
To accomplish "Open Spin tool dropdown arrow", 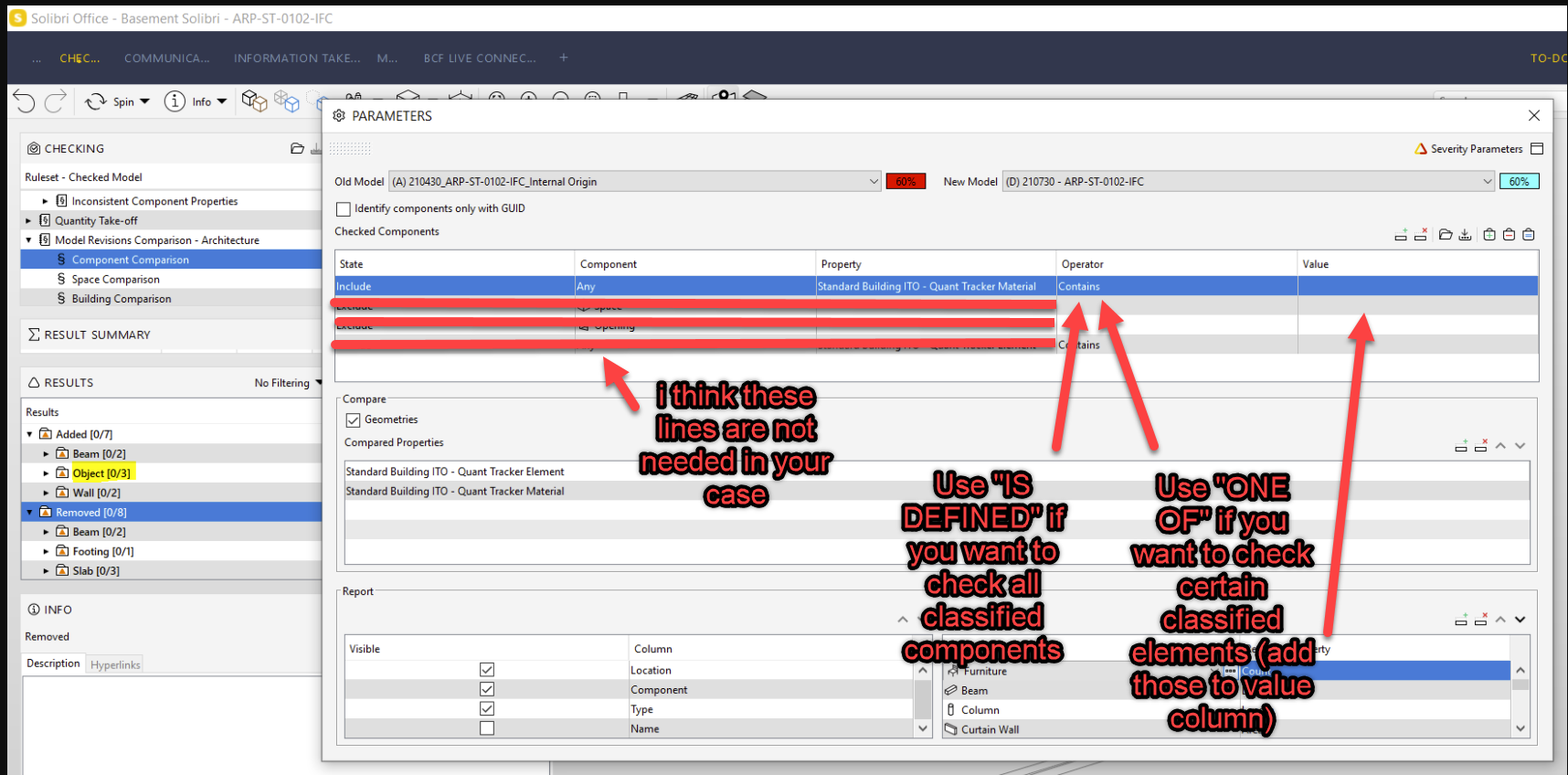I will pos(144,101).
